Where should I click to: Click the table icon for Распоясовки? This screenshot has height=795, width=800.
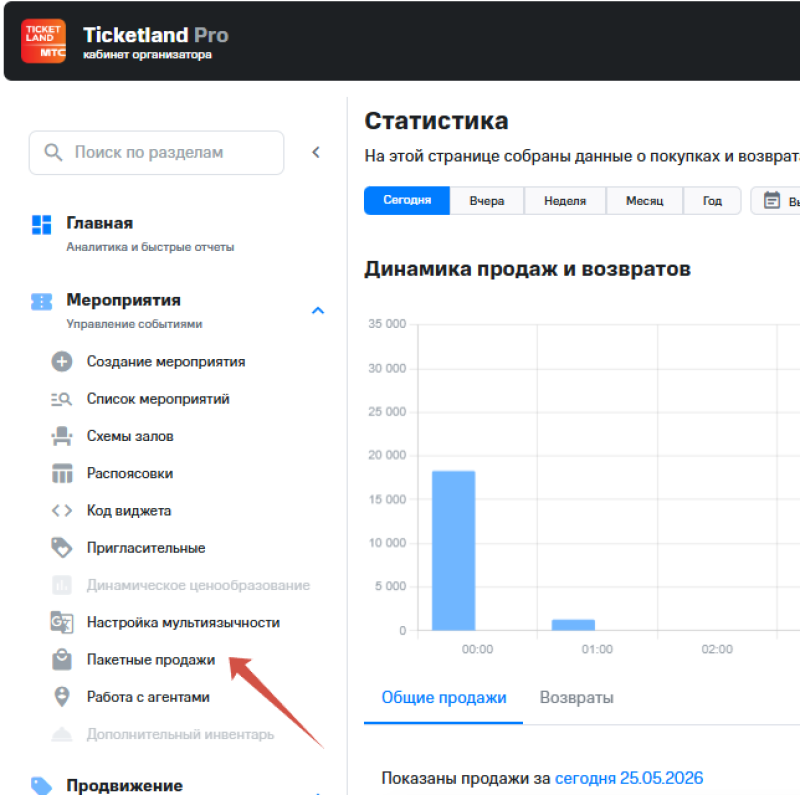(62, 474)
